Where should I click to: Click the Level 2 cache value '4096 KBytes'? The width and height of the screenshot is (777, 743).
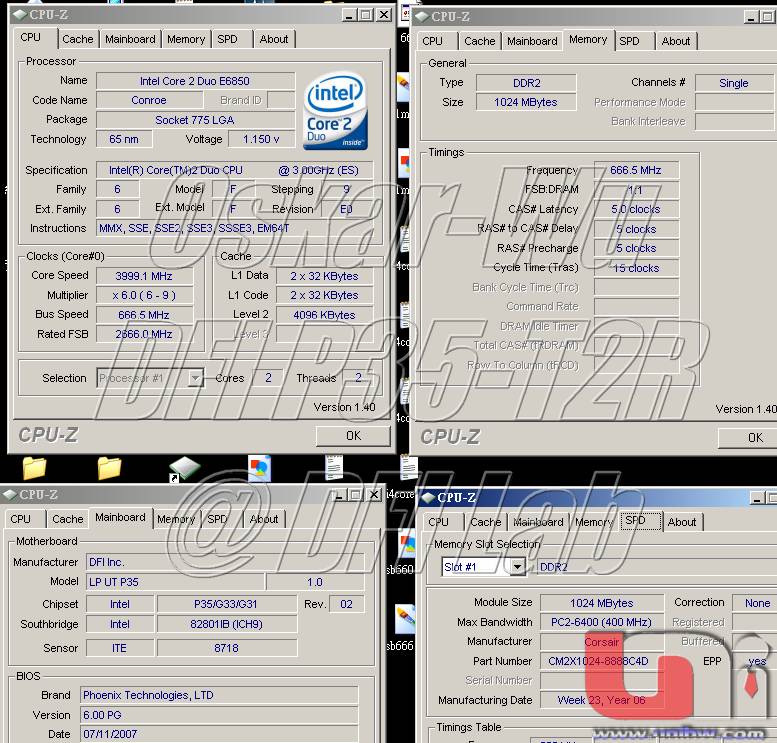325,315
